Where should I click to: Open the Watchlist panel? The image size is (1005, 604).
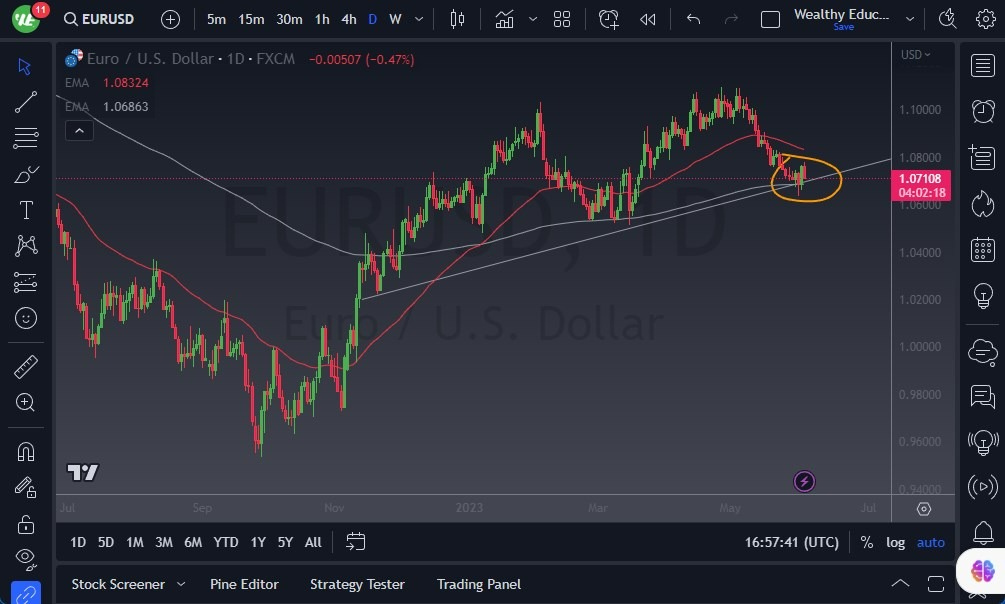pyautogui.click(x=983, y=65)
